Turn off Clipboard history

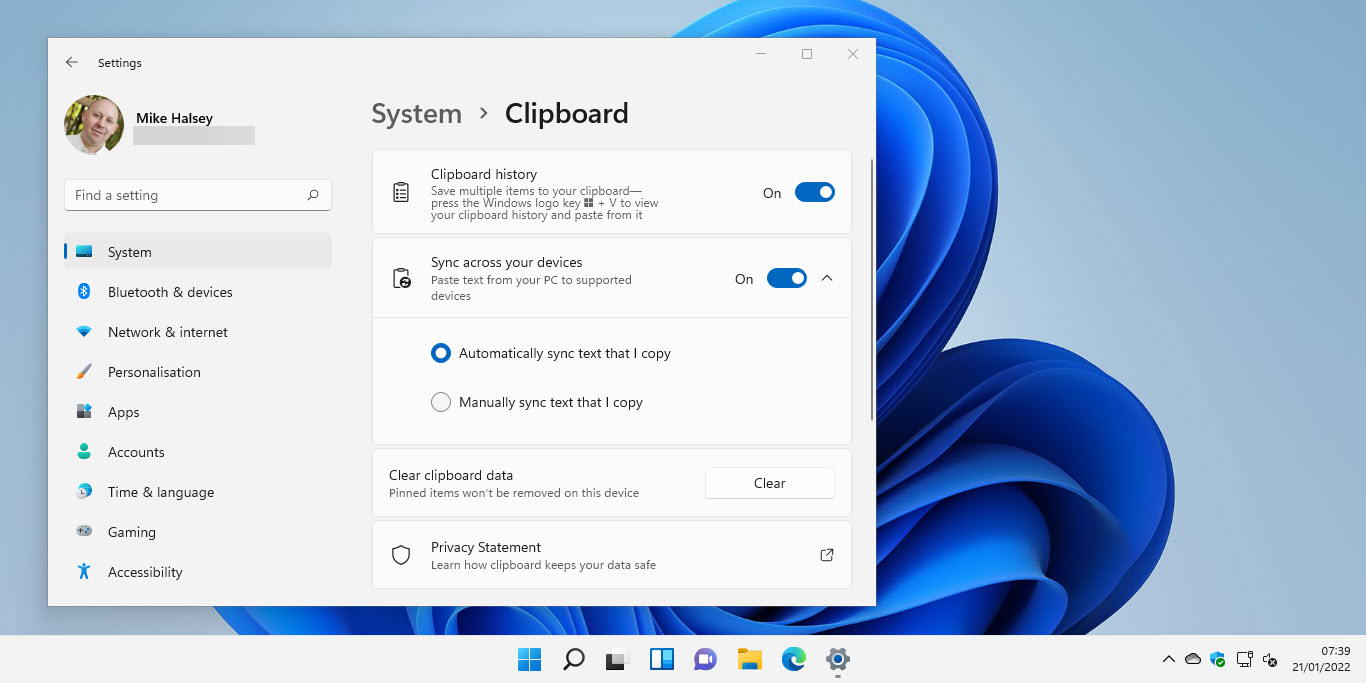point(814,192)
